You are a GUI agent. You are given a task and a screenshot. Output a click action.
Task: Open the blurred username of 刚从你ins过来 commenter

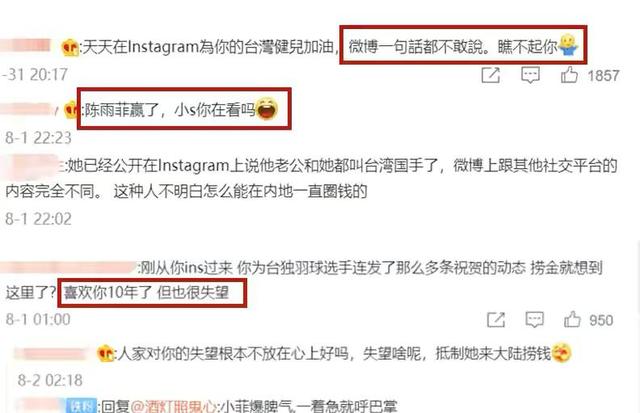(69, 268)
